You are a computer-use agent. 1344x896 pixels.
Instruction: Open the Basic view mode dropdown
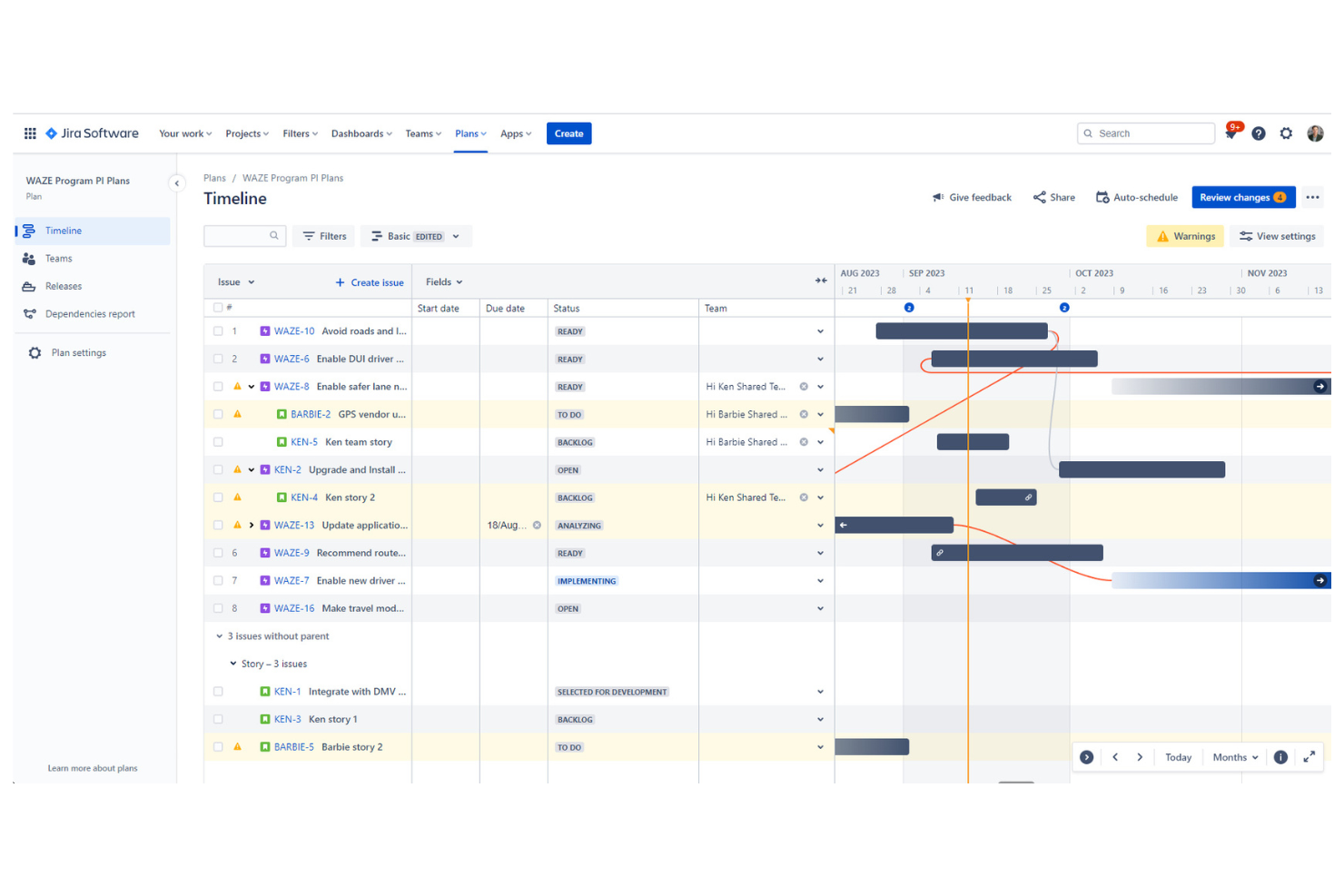click(415, 235)
